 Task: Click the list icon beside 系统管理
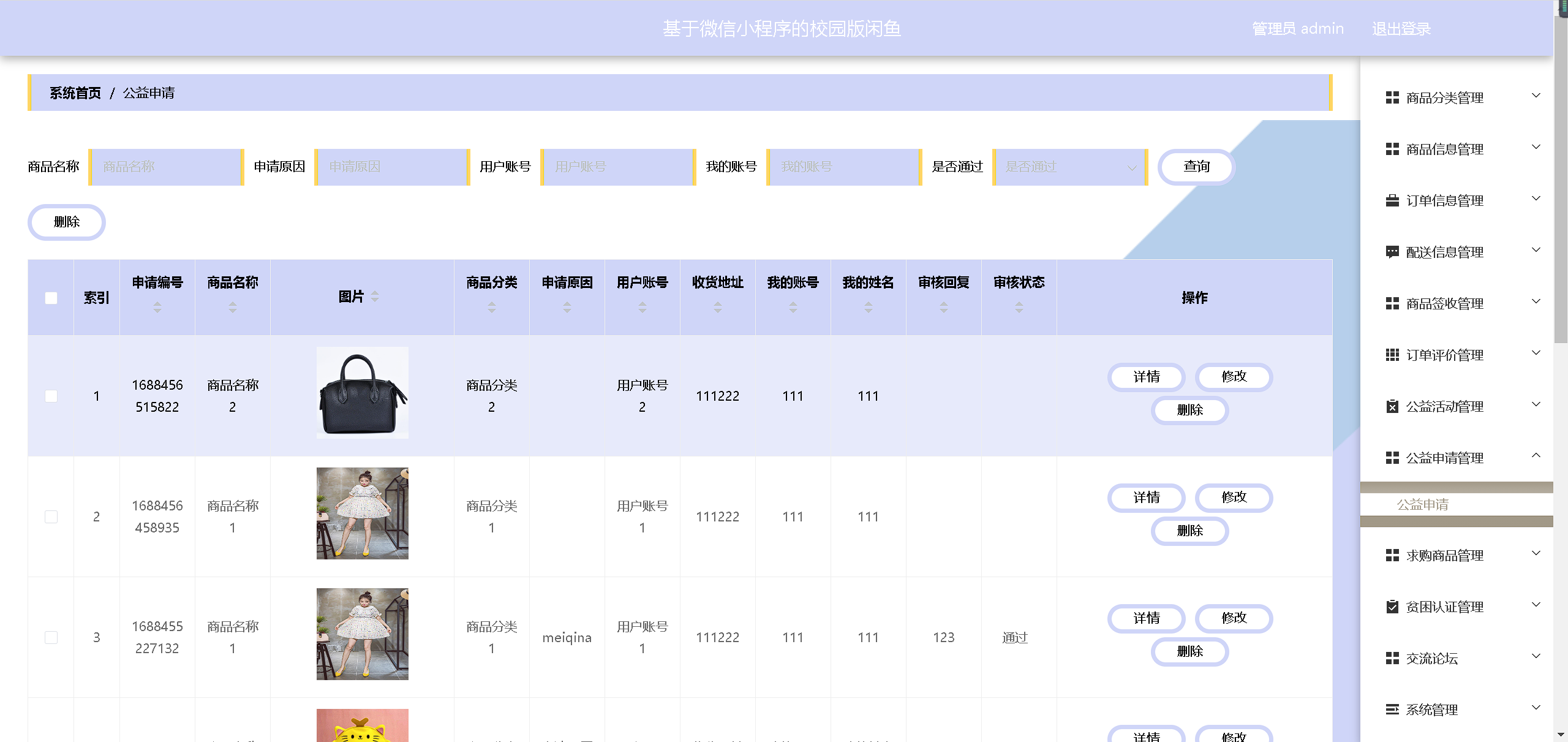[x=1392, y=710]
